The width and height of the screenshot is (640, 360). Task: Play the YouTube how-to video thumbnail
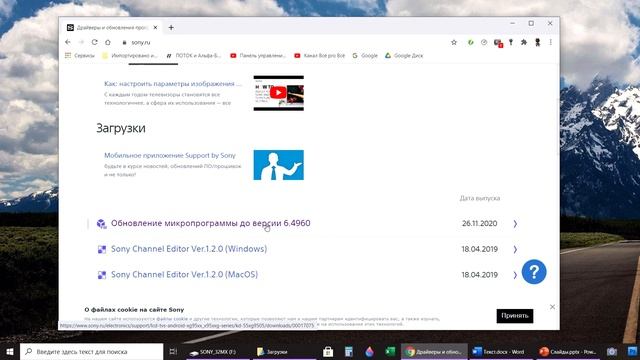pos(278,93)
